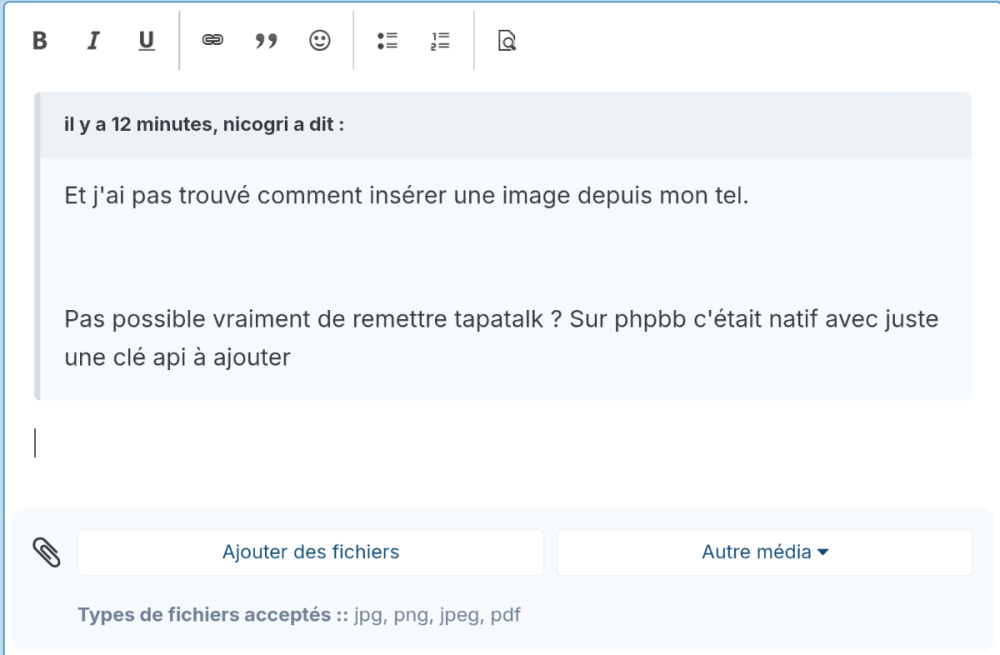Toggle italic formatting in the editor toolbar
Screen dimensions: 1000x655
tap(93, 41)
